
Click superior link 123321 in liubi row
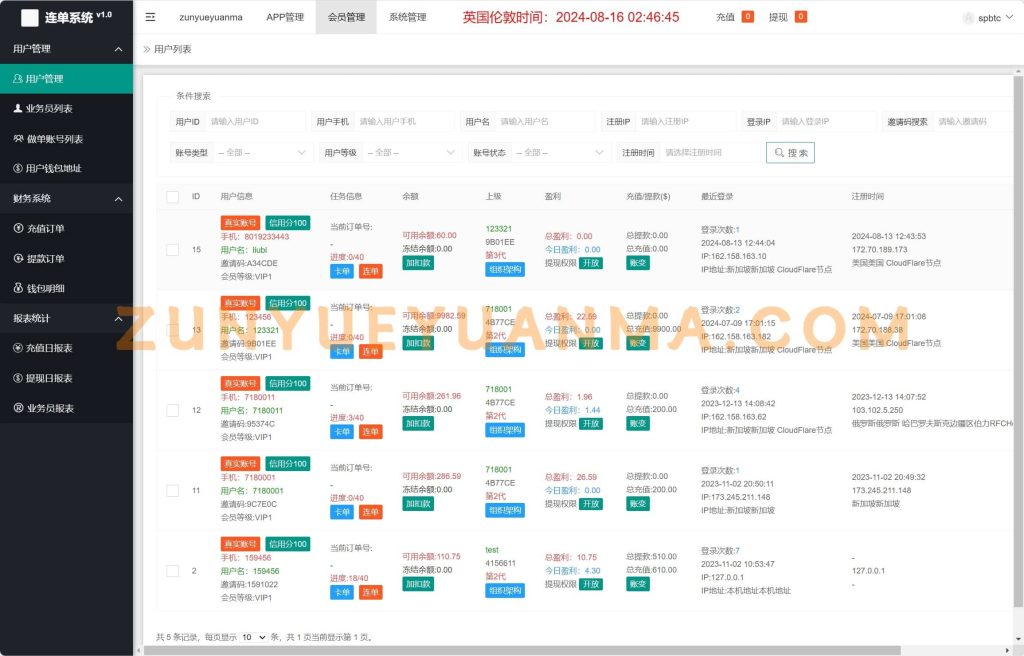(x=498, y=229)
